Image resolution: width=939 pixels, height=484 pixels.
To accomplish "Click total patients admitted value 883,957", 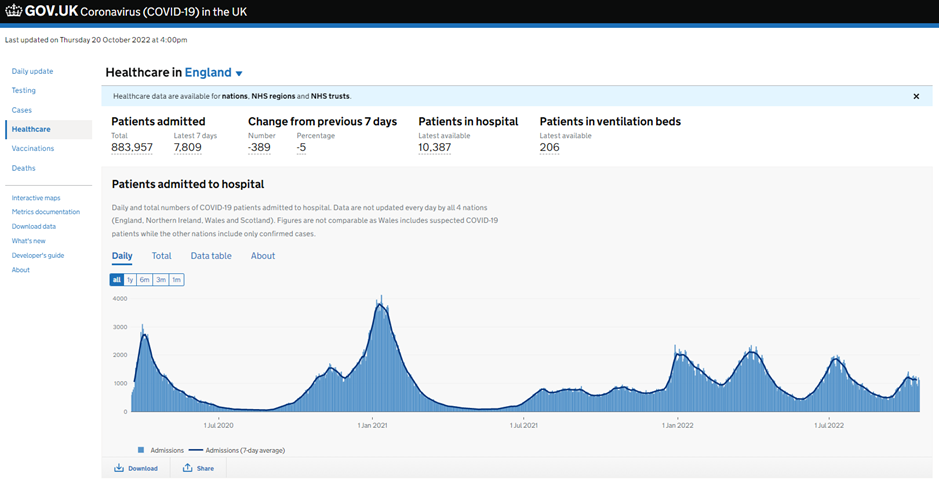I will coord(132,147).
